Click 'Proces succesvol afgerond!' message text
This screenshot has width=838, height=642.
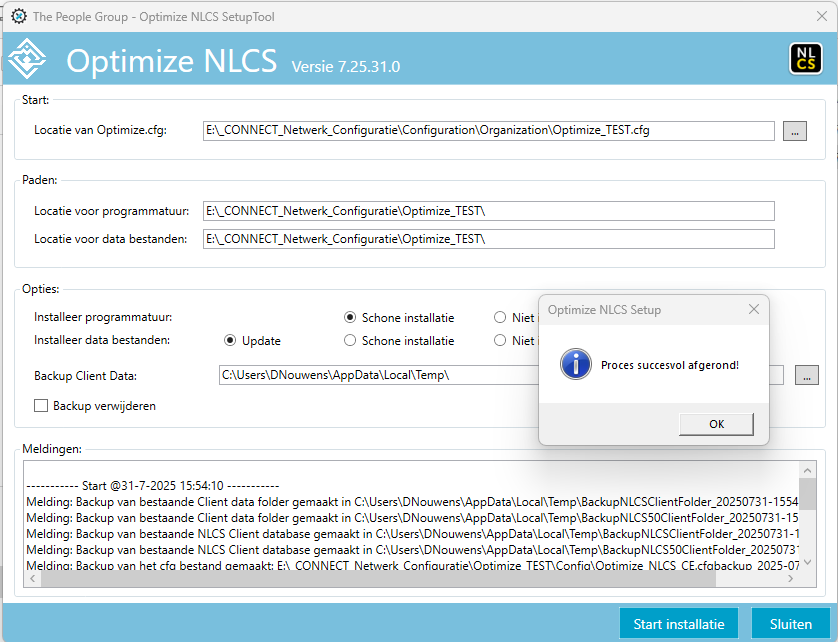(670, 365)
